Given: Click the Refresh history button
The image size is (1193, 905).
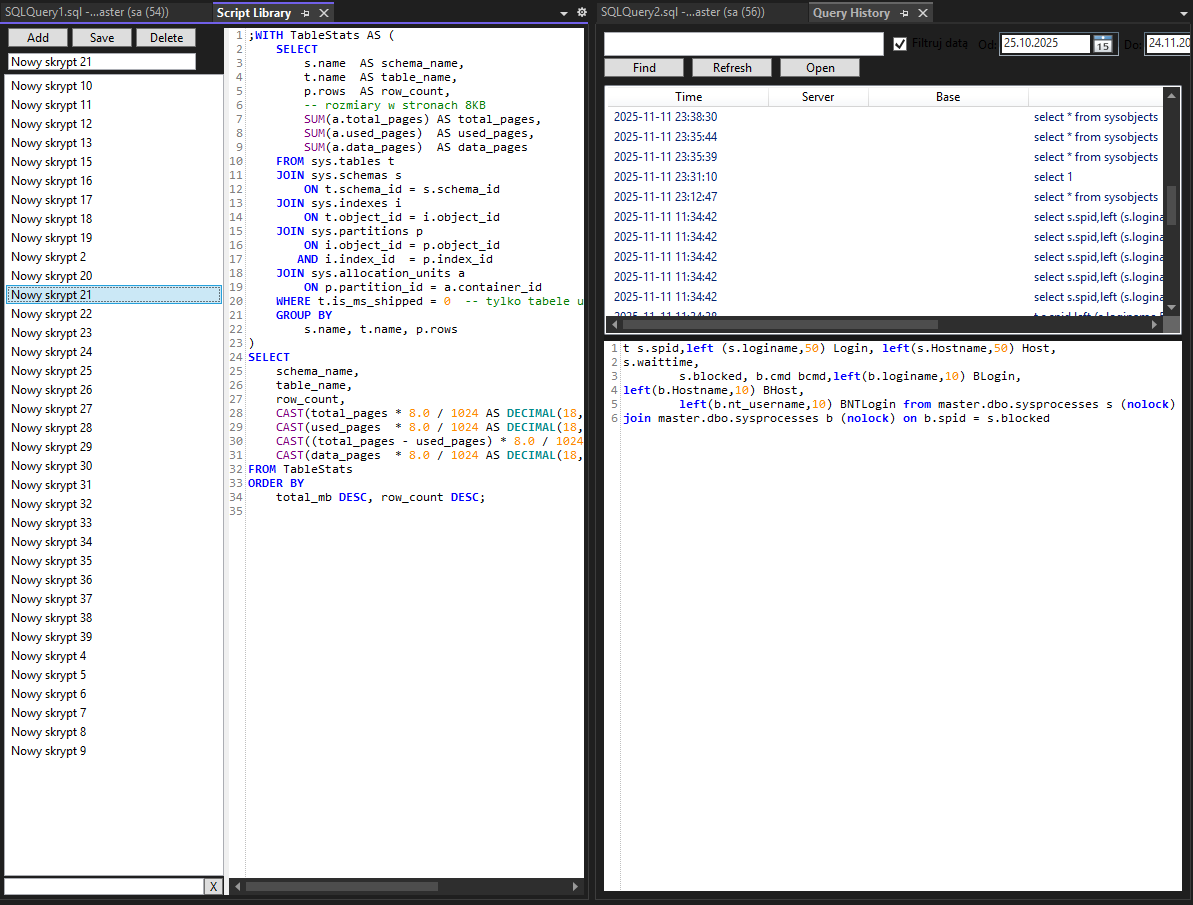Looking at the screenshot, I should (732, 67).
